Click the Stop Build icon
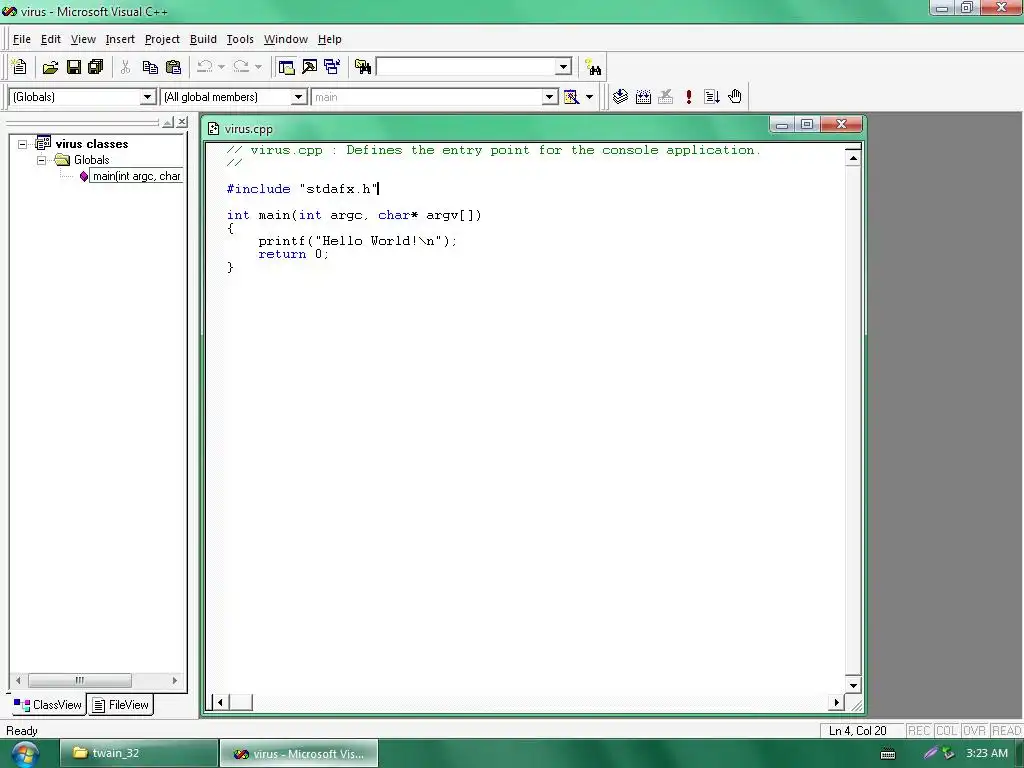The height and width of the screenshot is (768, 1024). click(665, 97)
